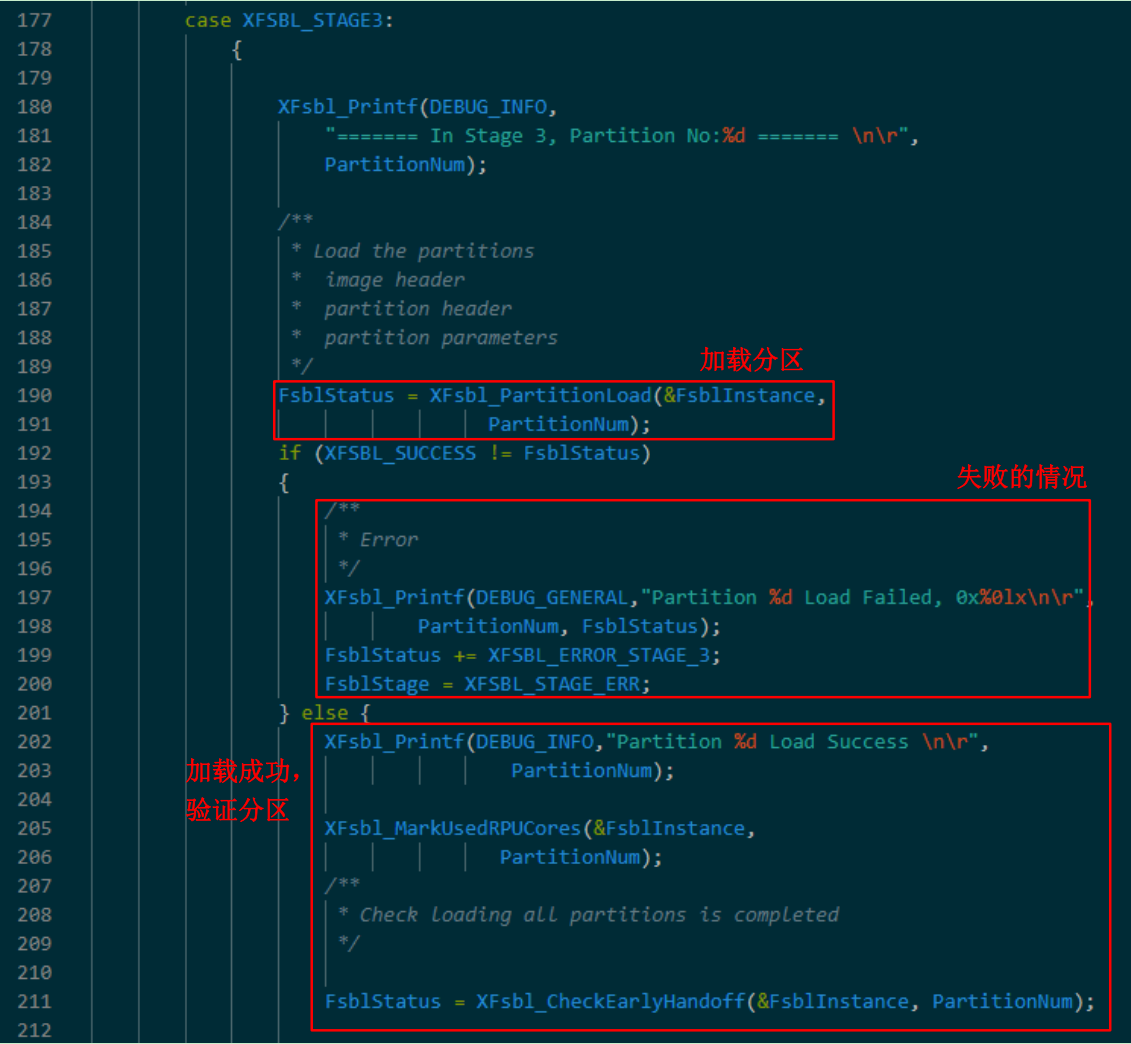Click 'PartitionNum);' on line 206
The height and width of the screenshot is (1044, 1131).
pos(581,857)
